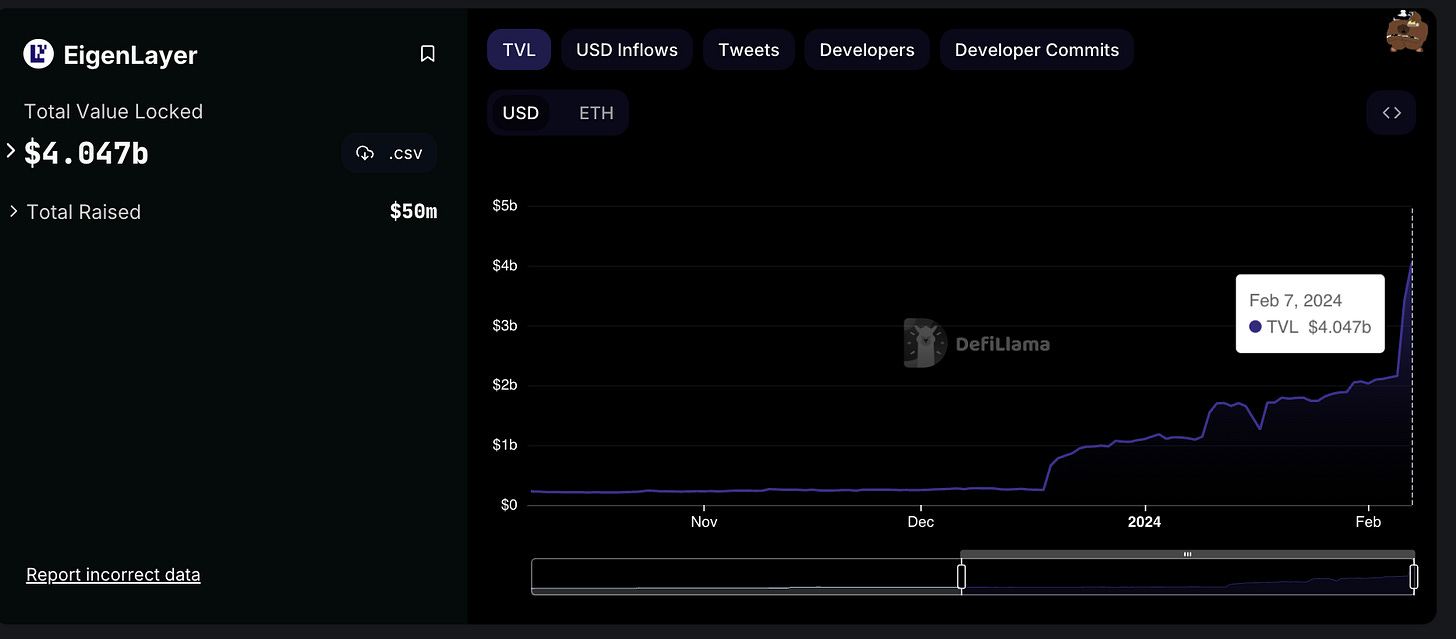1456x639 pixels.
Task: Click the range slider's top drag bar
Action: tap(1187, 554)
